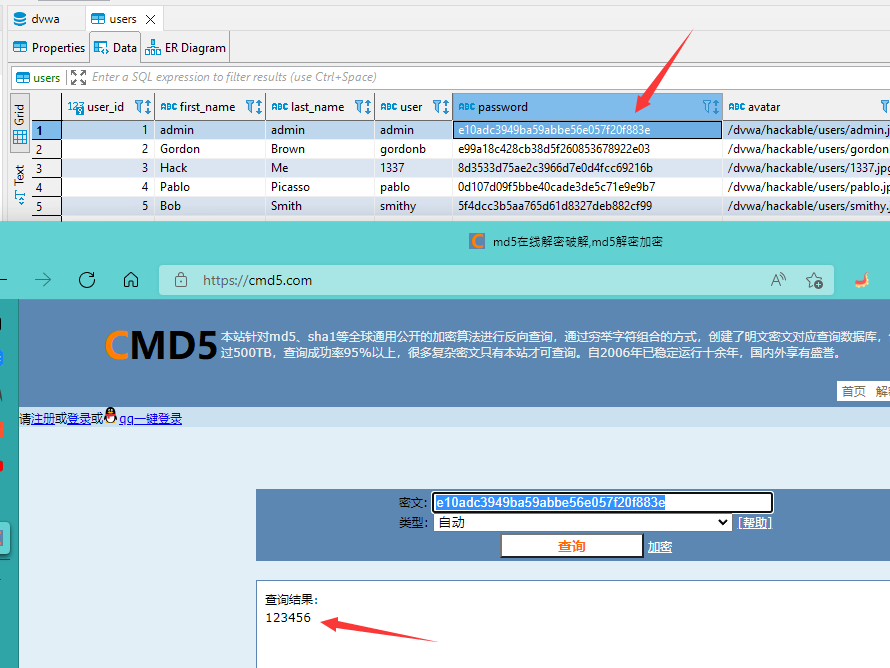Close the users tab

pos(150,19)
